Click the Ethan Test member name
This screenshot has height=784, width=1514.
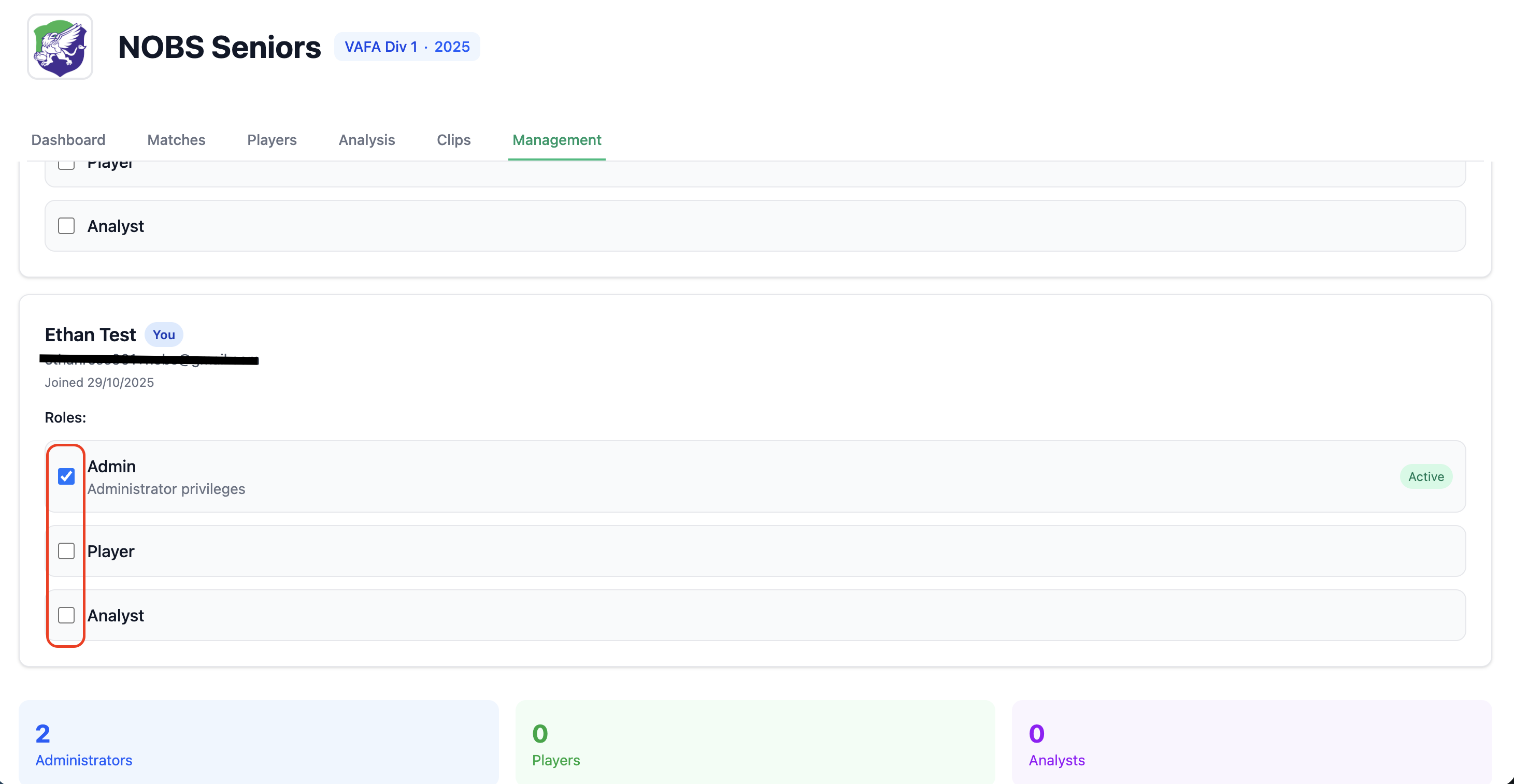(91, 334)
